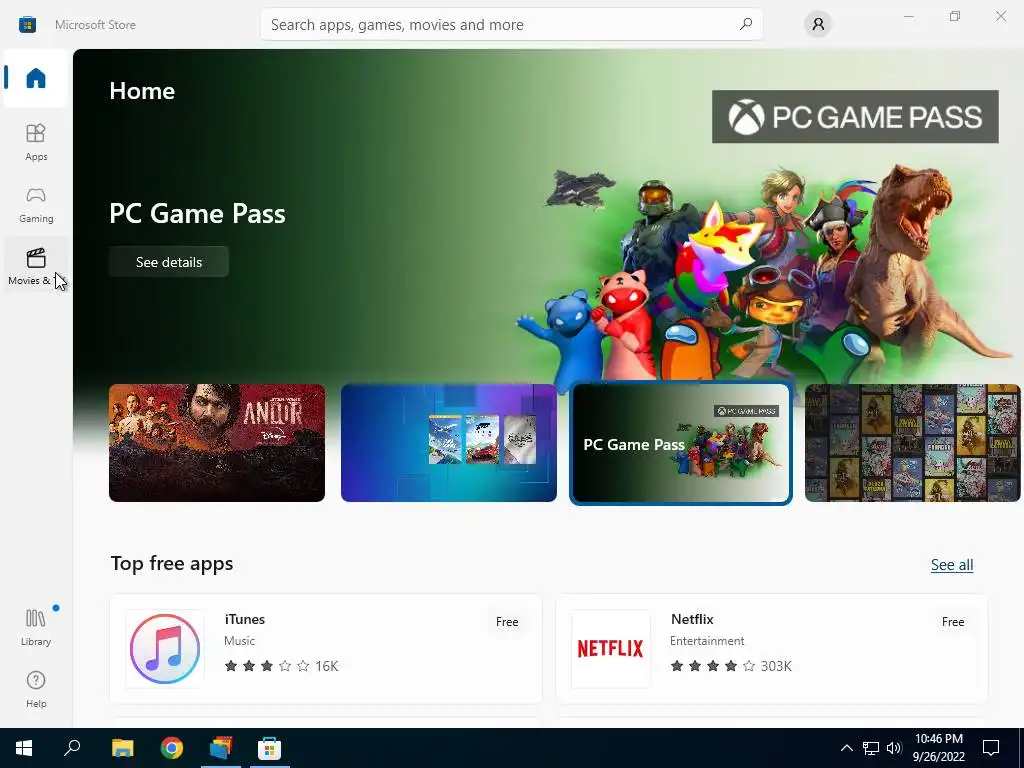Viewport: 1024px width, 768px height.
Task: Open the Windows Start menu
Action: pos(24,748)
